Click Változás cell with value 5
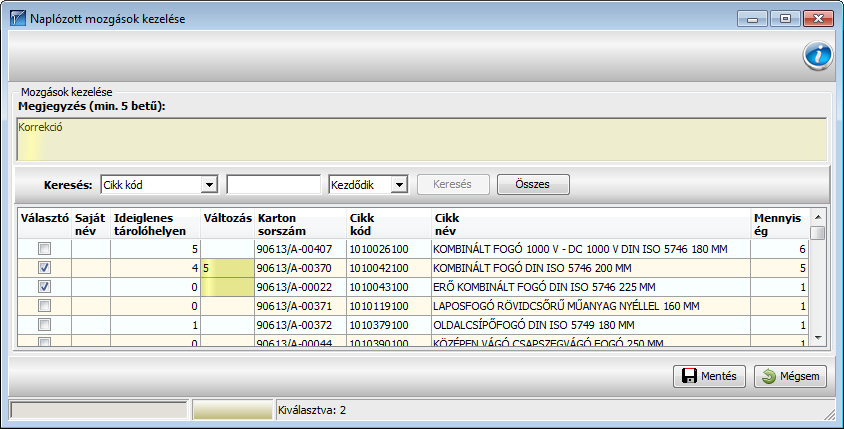 pyautogui.click(x=228, y=268)
